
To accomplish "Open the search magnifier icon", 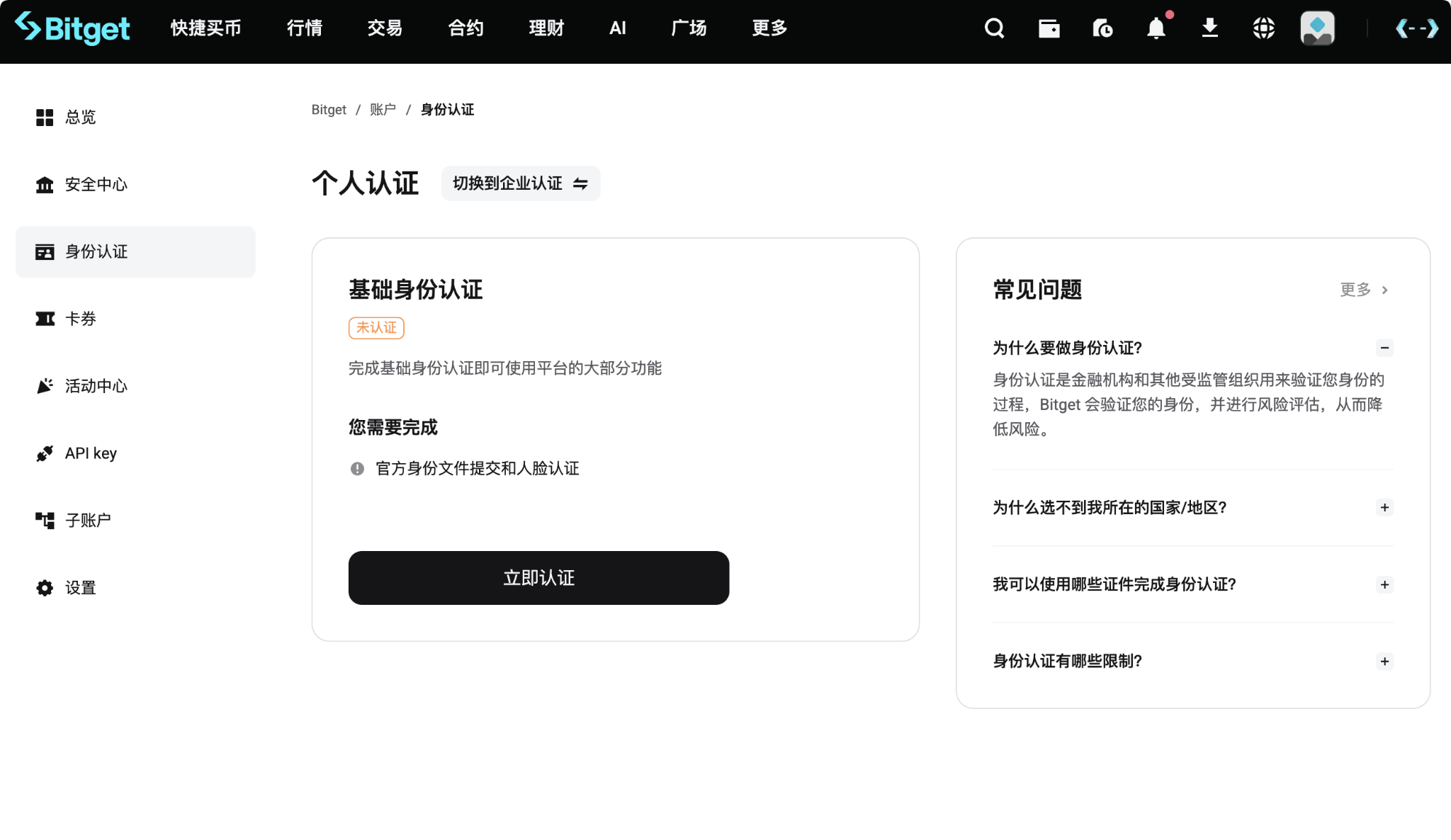I will pos(995,28).
